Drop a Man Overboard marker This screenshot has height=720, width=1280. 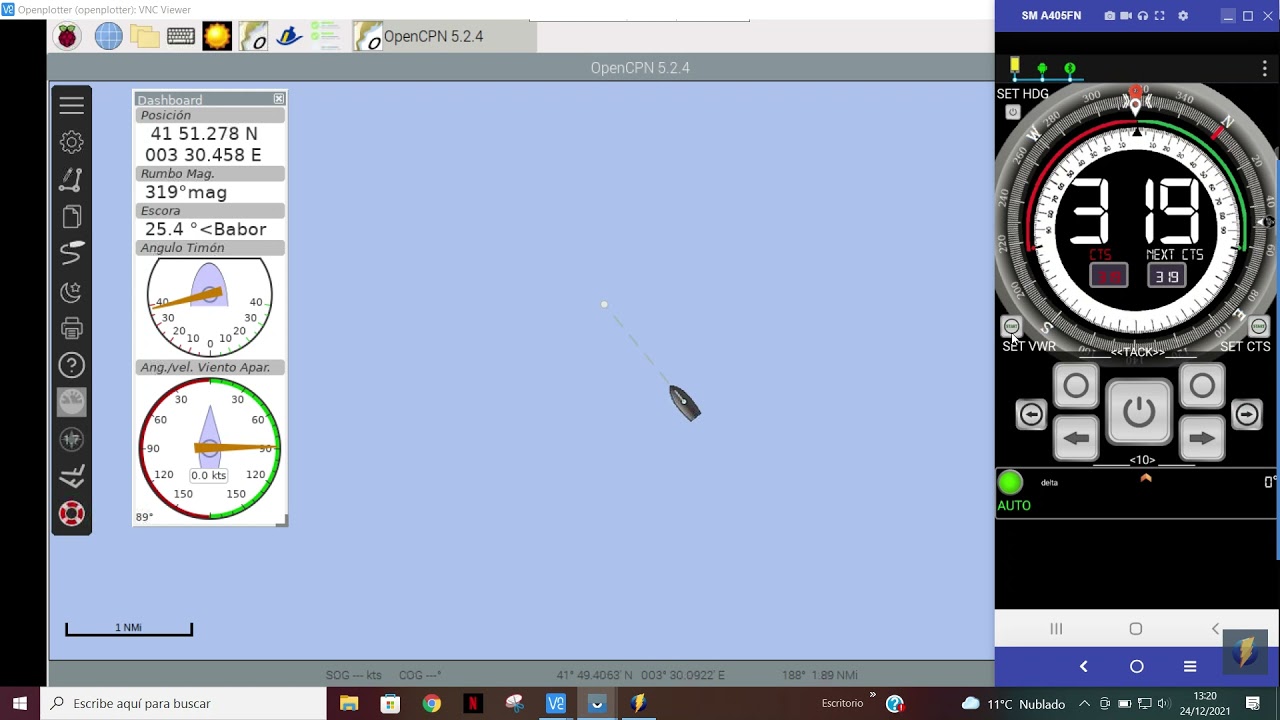pyautogui.click(x=71, y=514)
